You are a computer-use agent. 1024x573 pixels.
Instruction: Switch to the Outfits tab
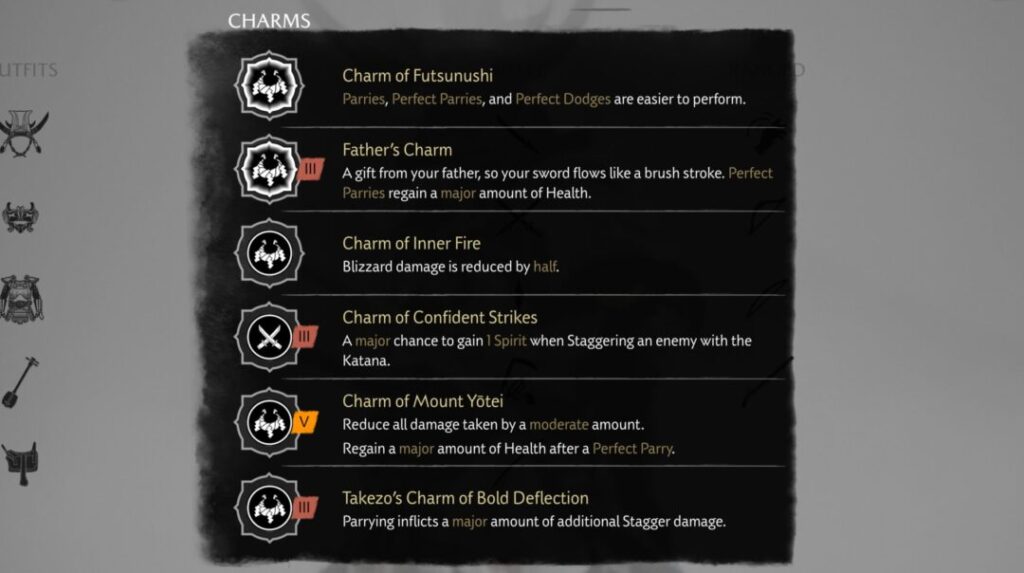(x=29, y=70)
